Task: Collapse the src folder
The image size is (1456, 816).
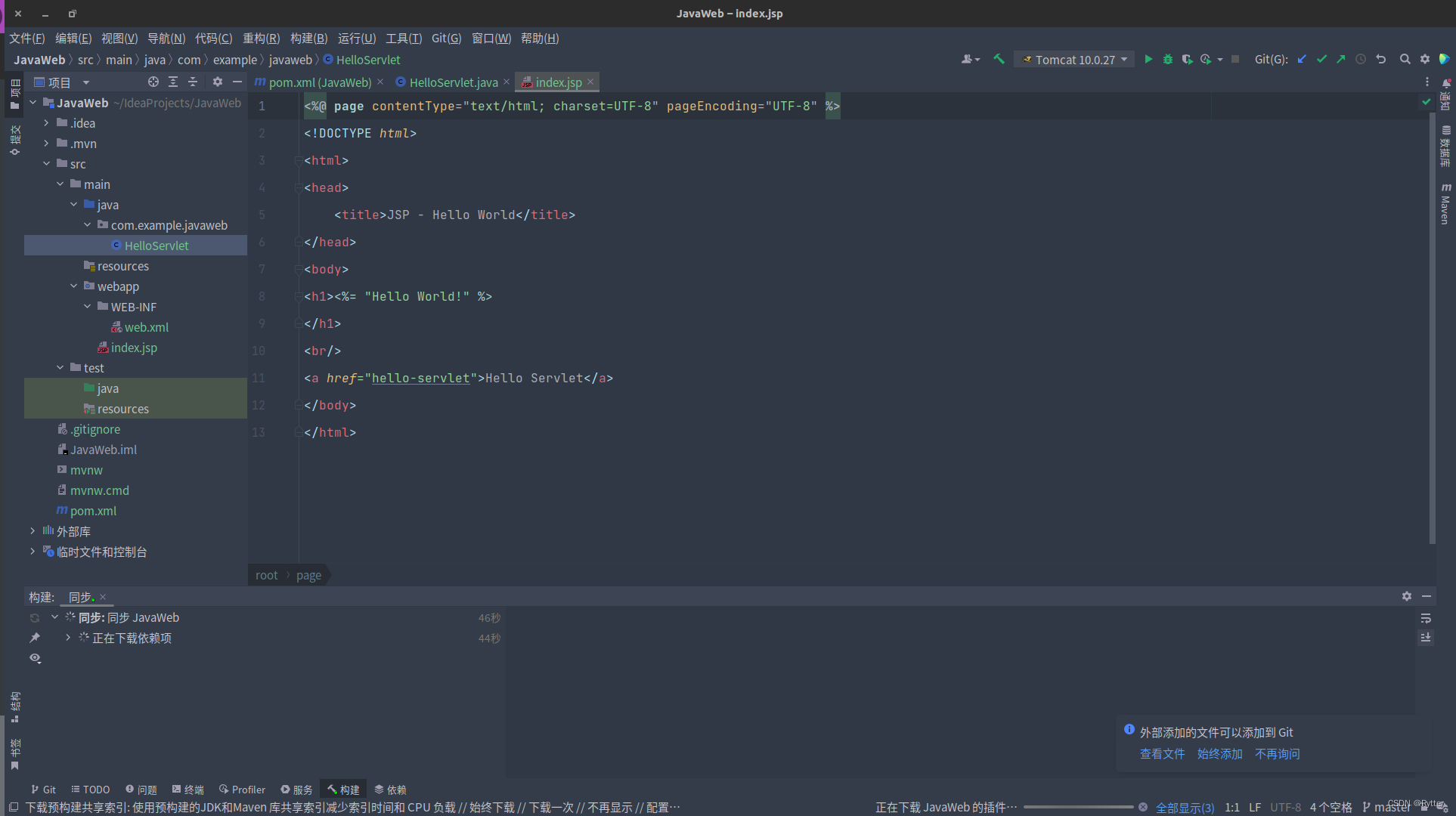Action: click(47, 163)
